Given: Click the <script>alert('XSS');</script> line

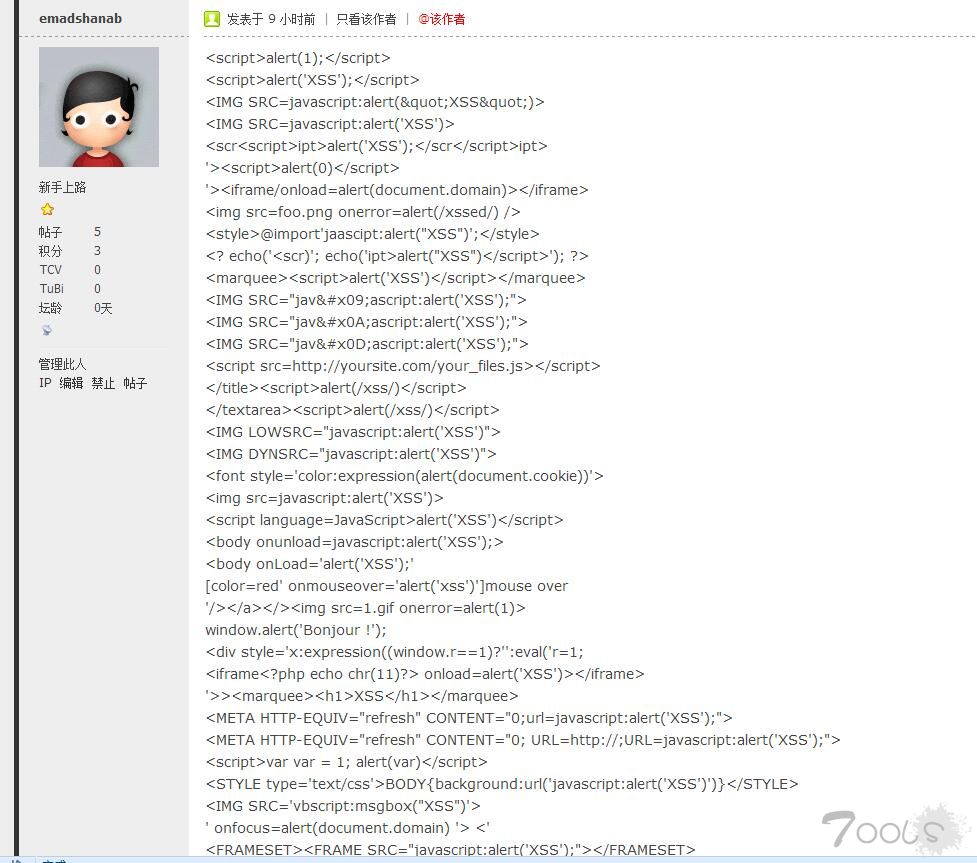Looking at the screenshot, I should (312, 80).
